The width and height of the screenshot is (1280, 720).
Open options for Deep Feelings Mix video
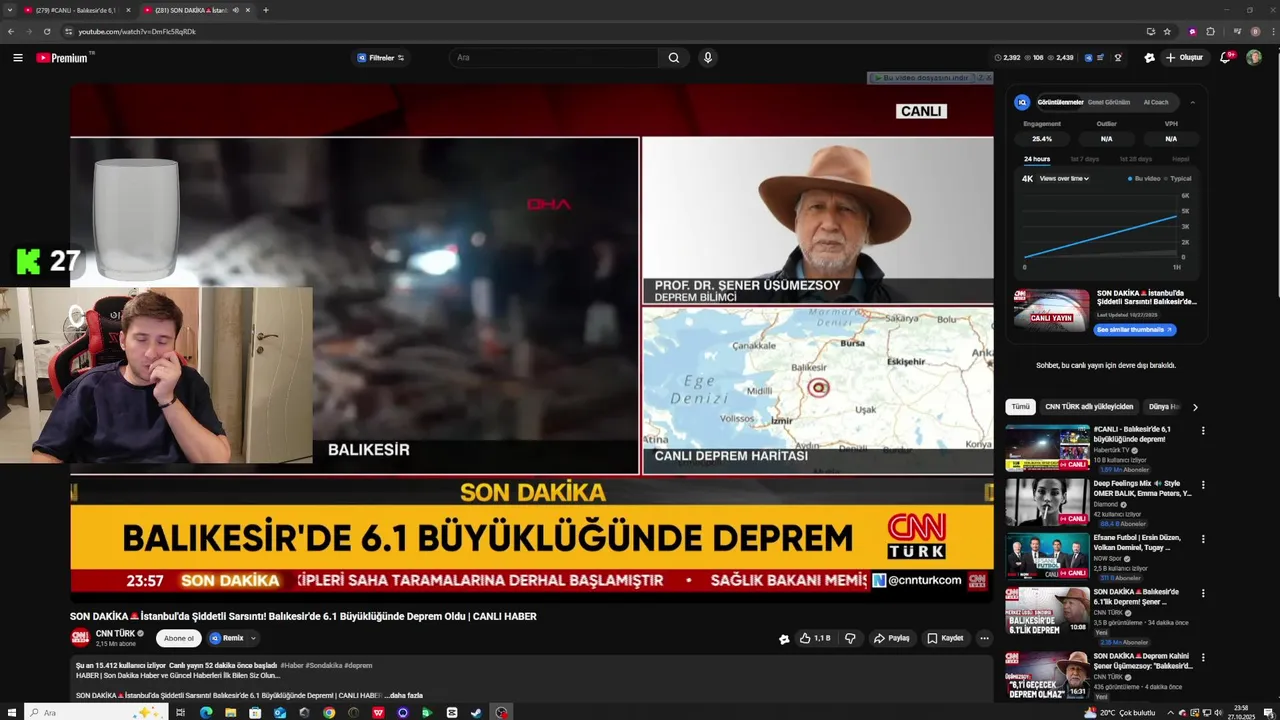point(1203,485)
